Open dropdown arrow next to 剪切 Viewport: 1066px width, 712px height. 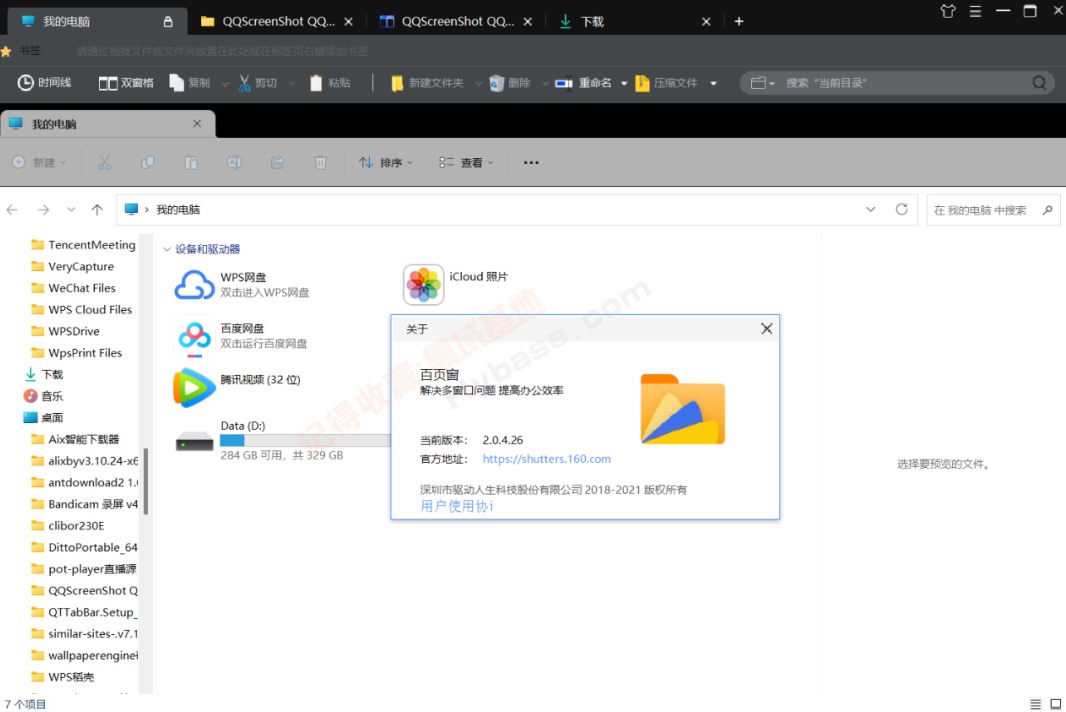292,83
